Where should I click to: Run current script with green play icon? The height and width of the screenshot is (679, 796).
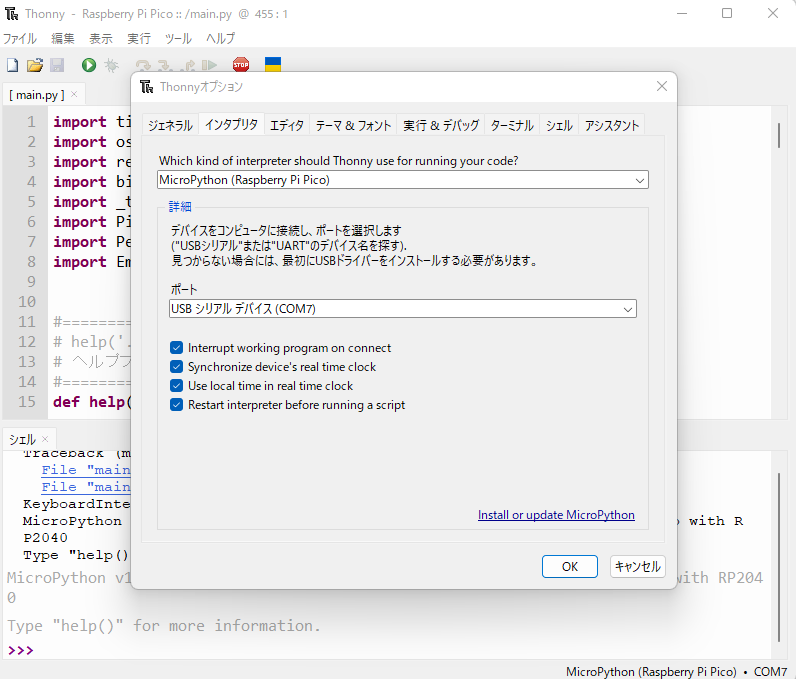coord(89,65)
